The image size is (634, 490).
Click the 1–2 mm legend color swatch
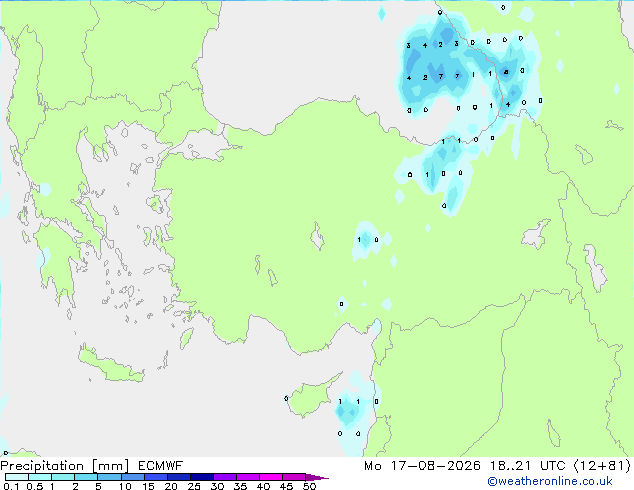63,477
